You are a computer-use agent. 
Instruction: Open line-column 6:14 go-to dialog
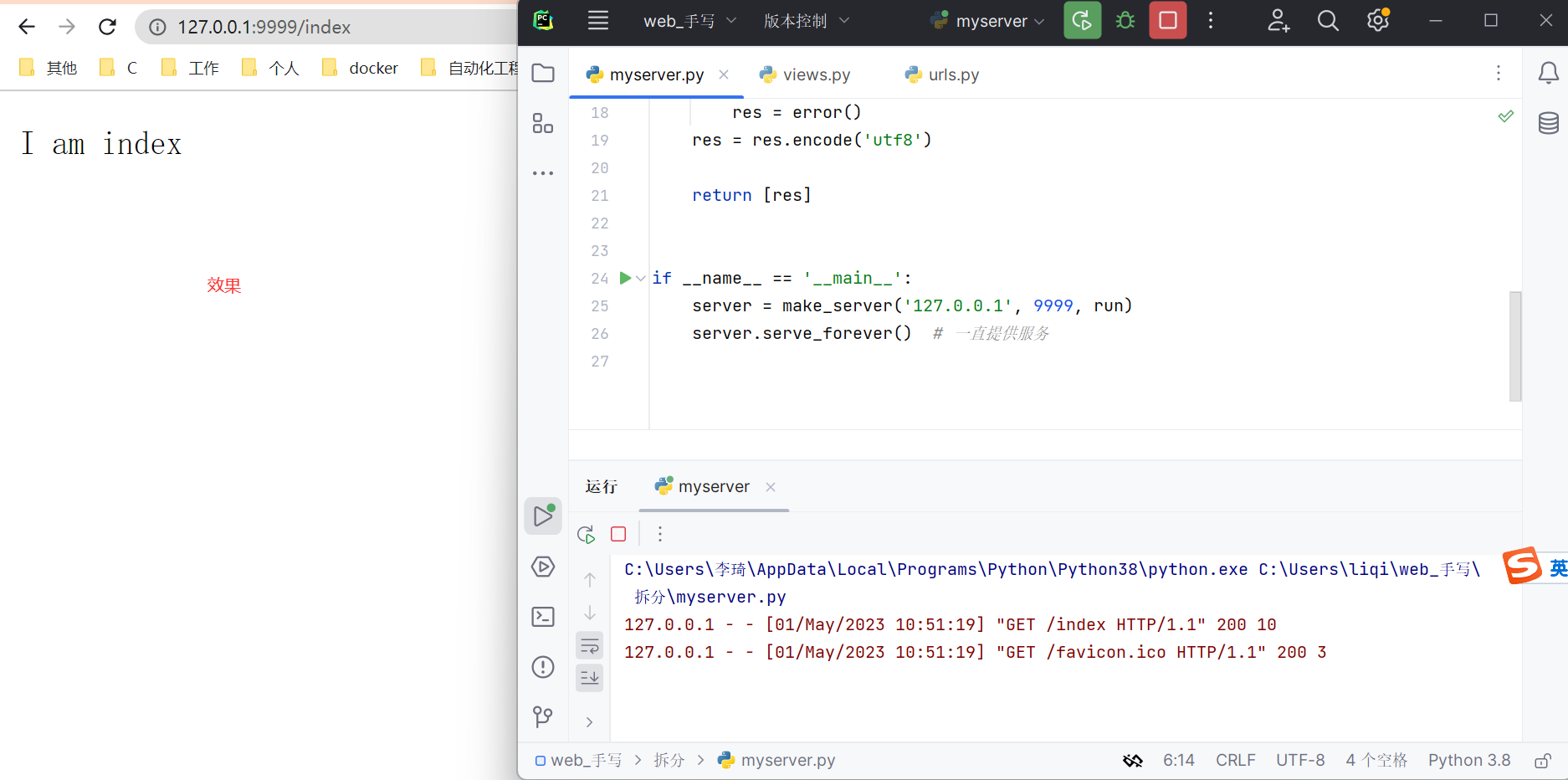point(1179,760)
